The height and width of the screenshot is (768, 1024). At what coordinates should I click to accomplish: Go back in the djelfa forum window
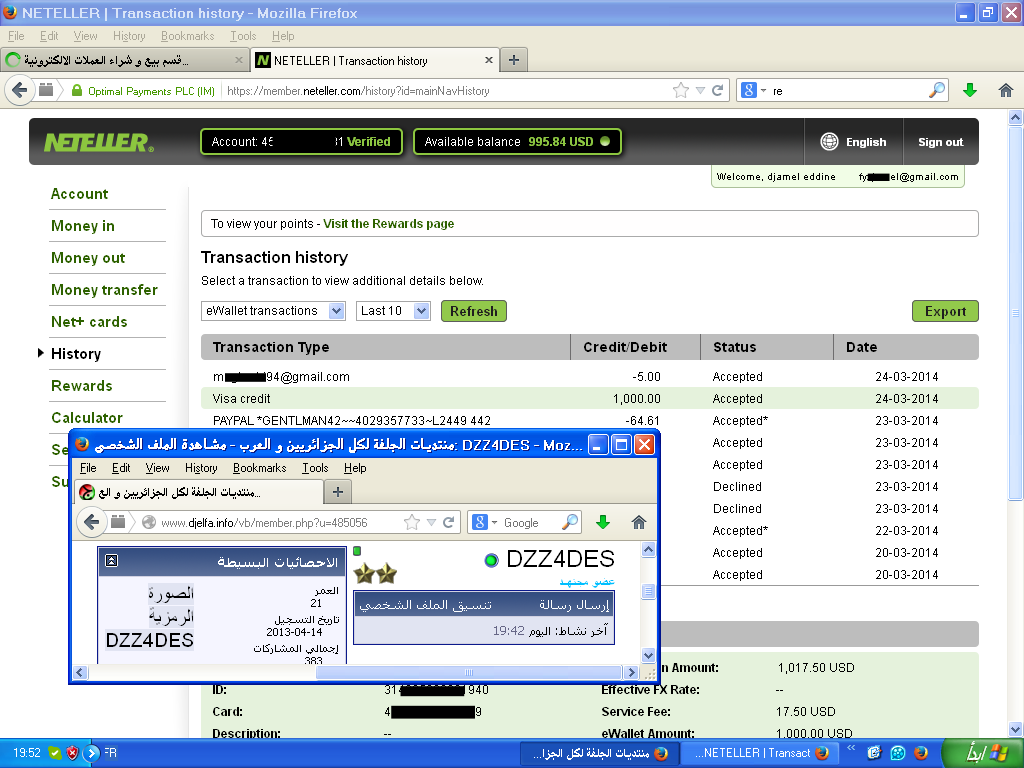coord(91,522)
